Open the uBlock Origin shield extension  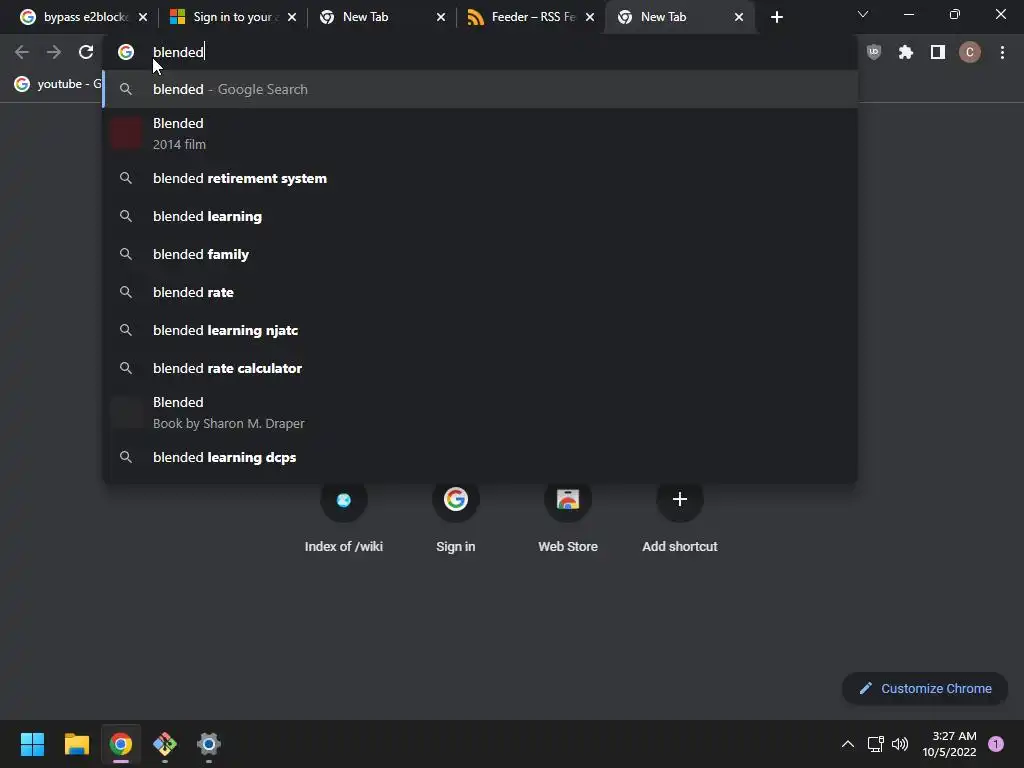click(x=873, y=52)
